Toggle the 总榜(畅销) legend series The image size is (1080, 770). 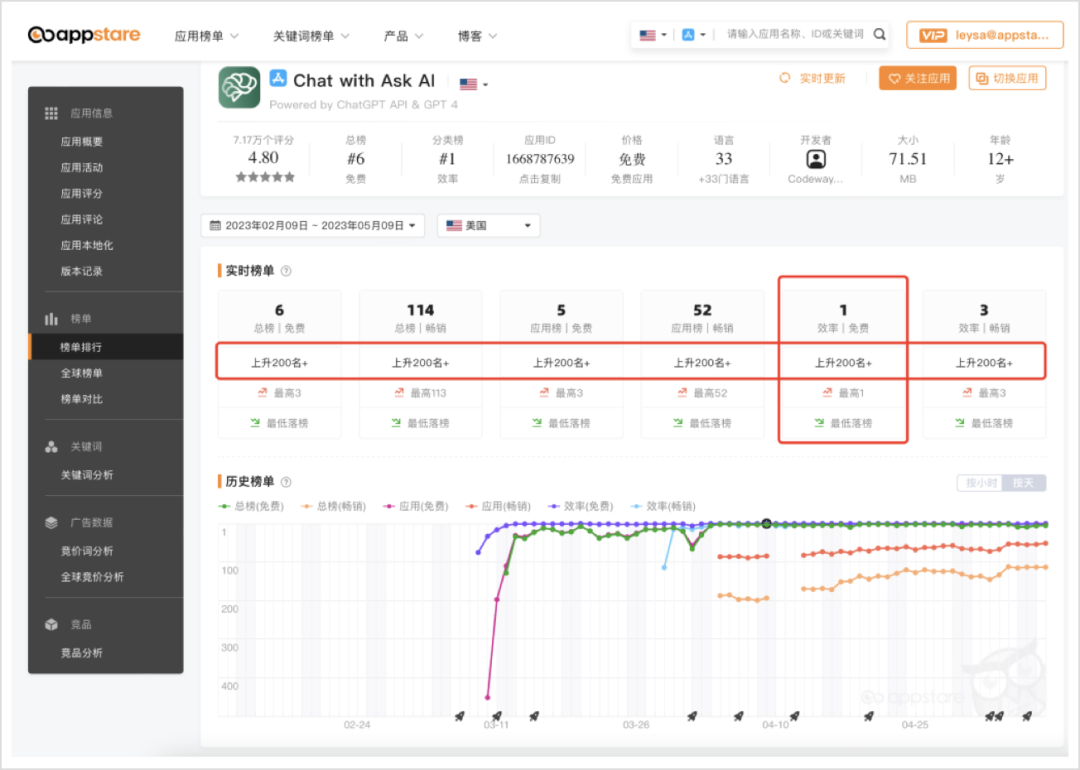[x=333, y=506]
